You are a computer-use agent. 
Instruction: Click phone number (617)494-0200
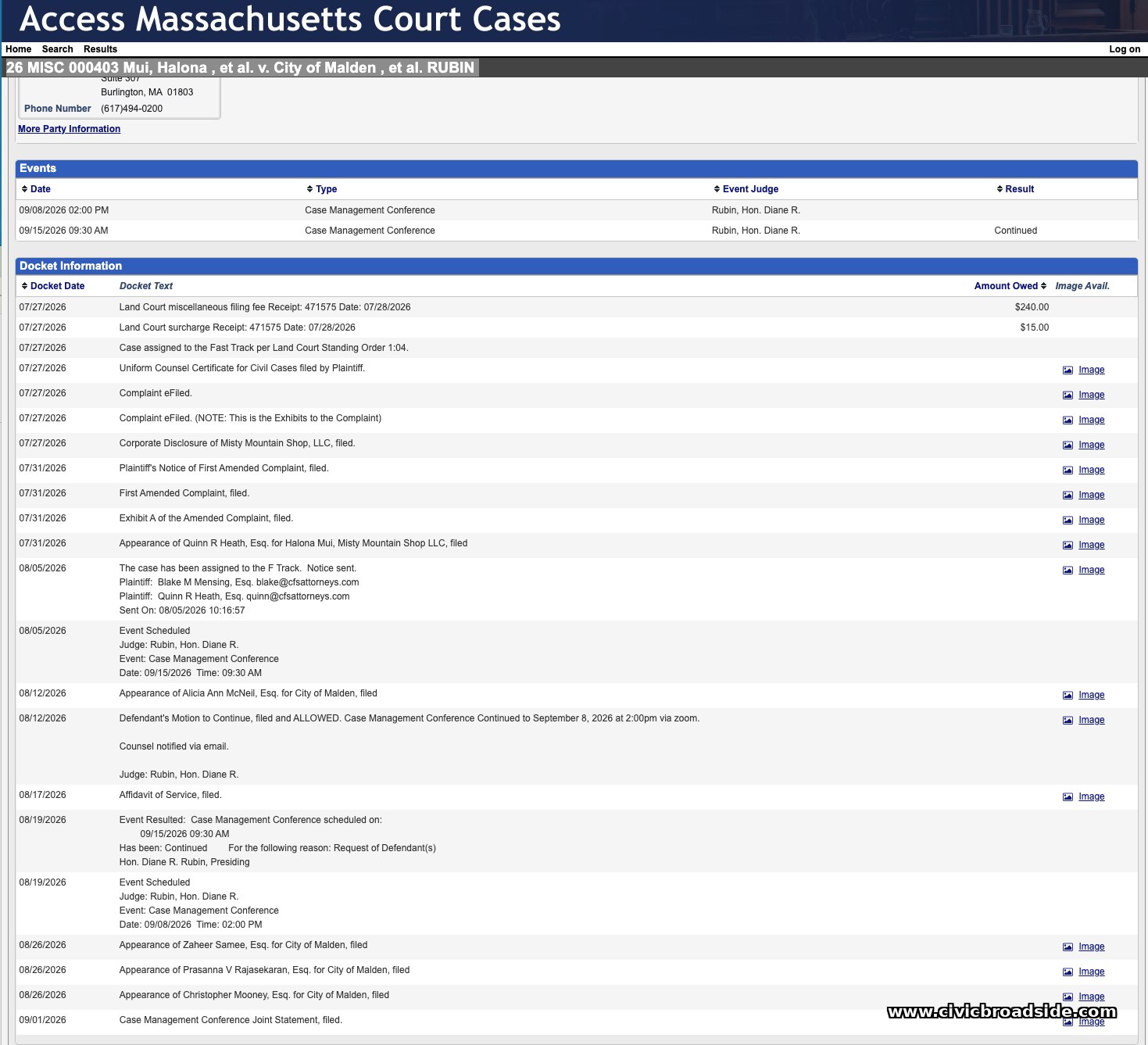tap(132, 109)
